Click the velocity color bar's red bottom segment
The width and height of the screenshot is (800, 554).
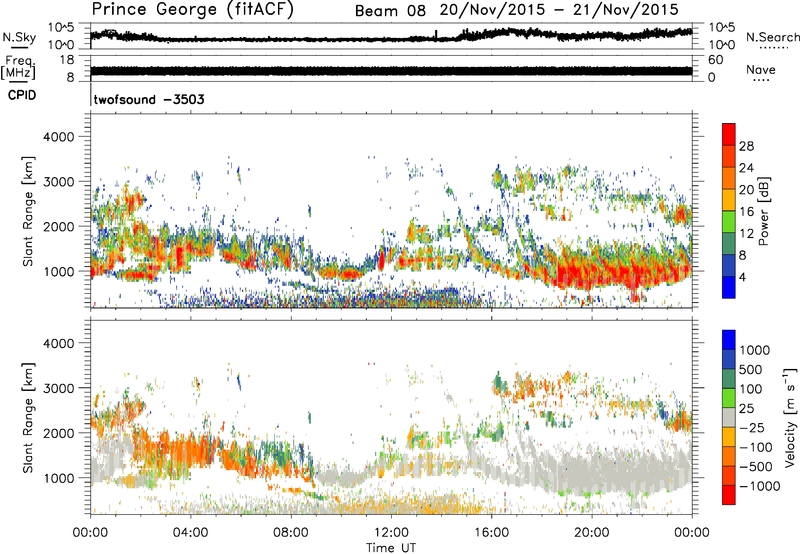click(729, 495)
